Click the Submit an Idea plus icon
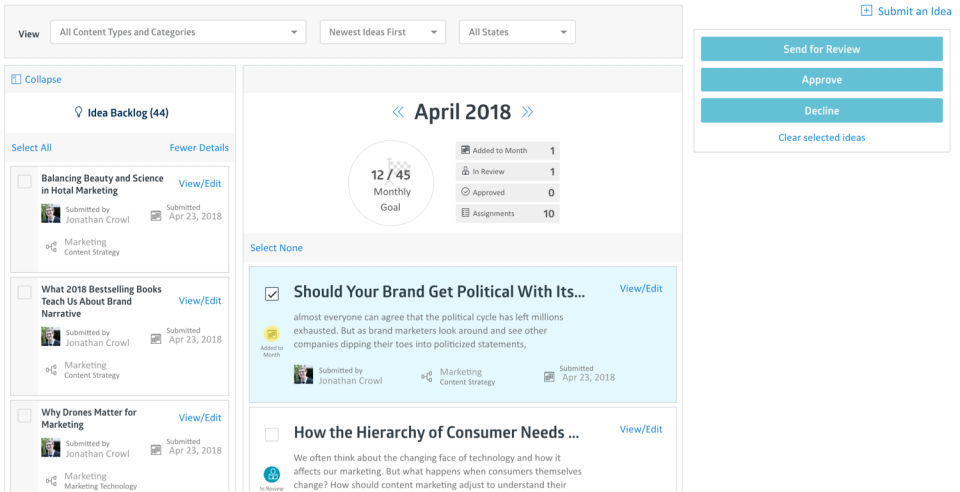The width and height of the screenshot is (960, 492). point(866,11)
